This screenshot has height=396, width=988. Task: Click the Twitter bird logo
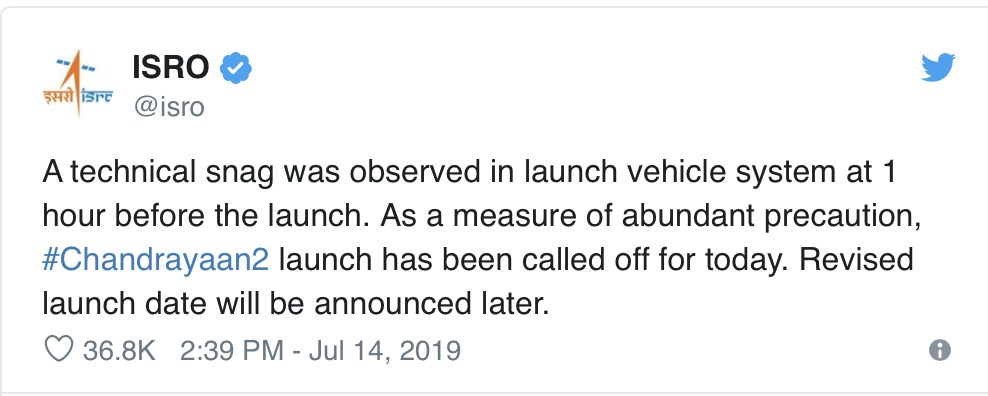tap(938, 68)
